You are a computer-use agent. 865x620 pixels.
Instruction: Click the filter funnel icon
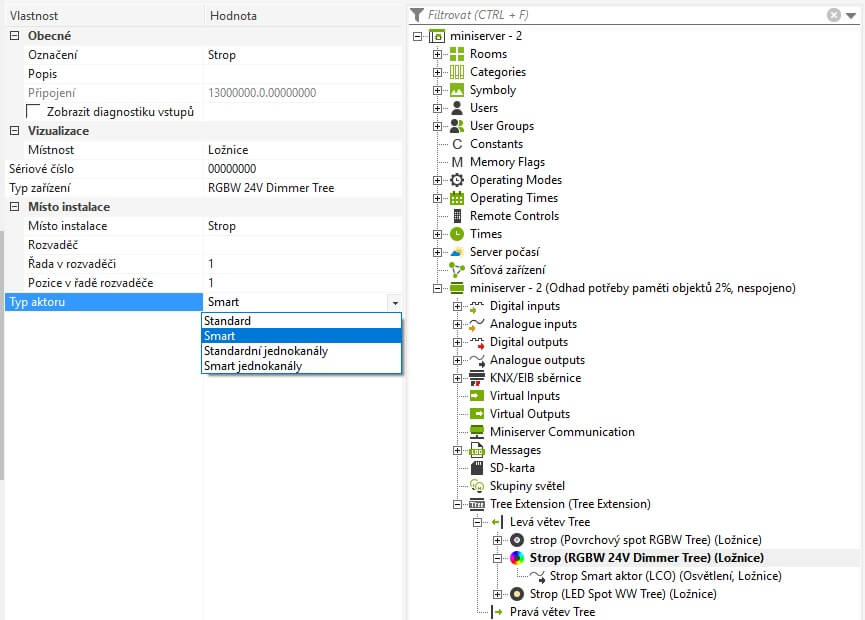[x=418, y=15]
